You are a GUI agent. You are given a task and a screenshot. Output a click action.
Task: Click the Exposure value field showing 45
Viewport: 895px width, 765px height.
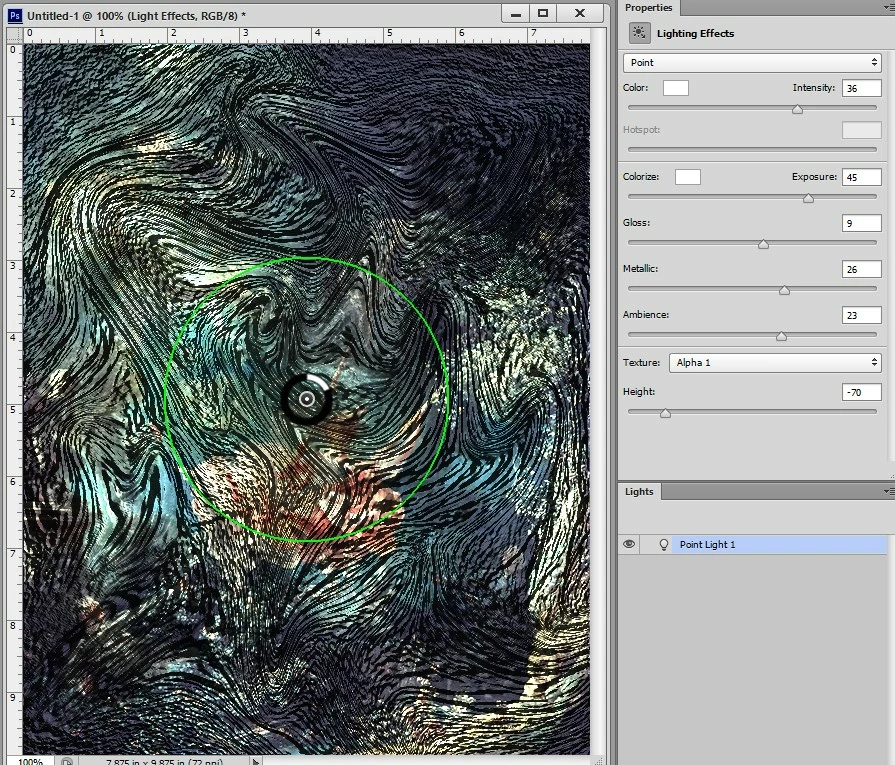861,178
